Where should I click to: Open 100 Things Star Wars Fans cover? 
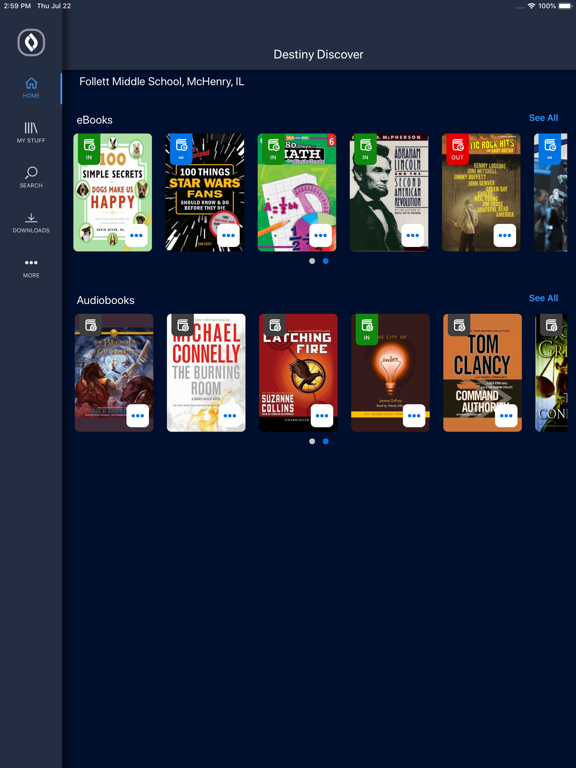(205, 192)
